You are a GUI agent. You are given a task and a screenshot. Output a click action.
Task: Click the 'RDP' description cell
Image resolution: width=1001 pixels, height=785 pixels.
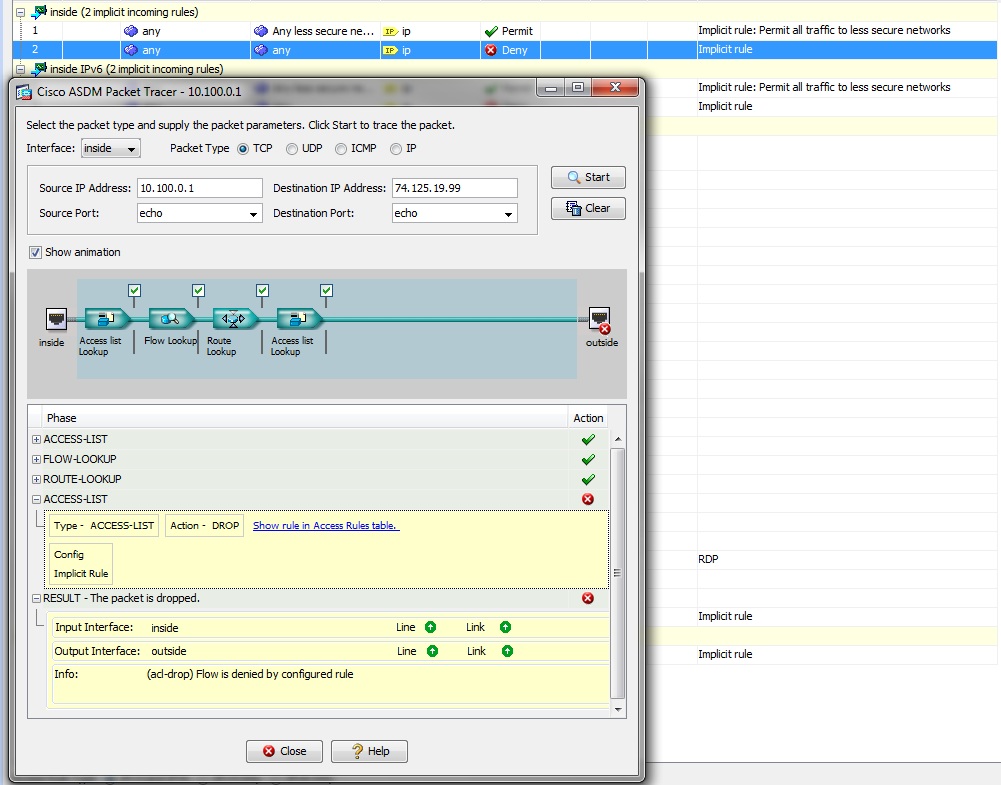708,559
